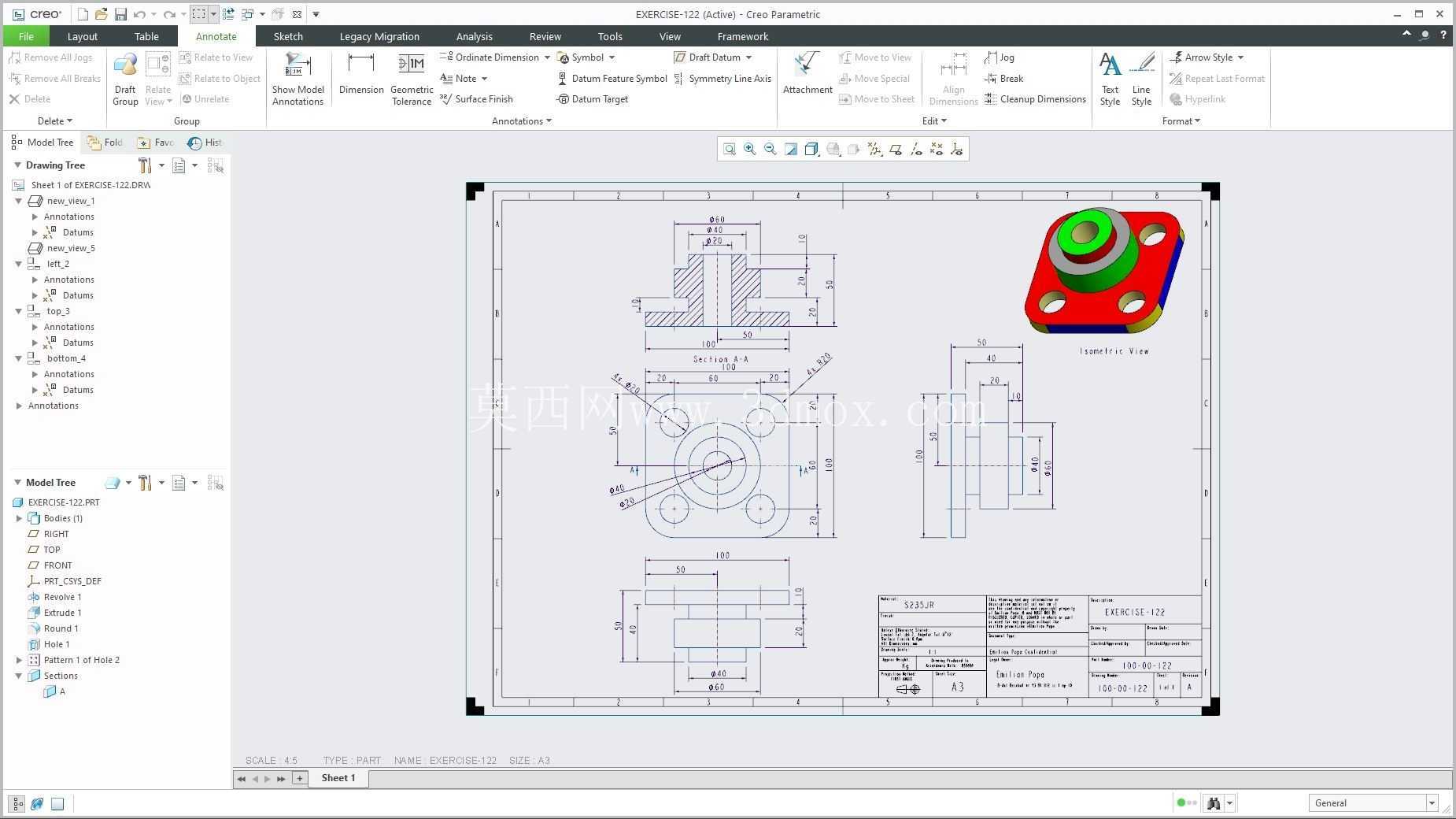This screenshot has height=819, width=1456.
Task: Open the Draft Datum dropdown
Action: pos(748,57)
